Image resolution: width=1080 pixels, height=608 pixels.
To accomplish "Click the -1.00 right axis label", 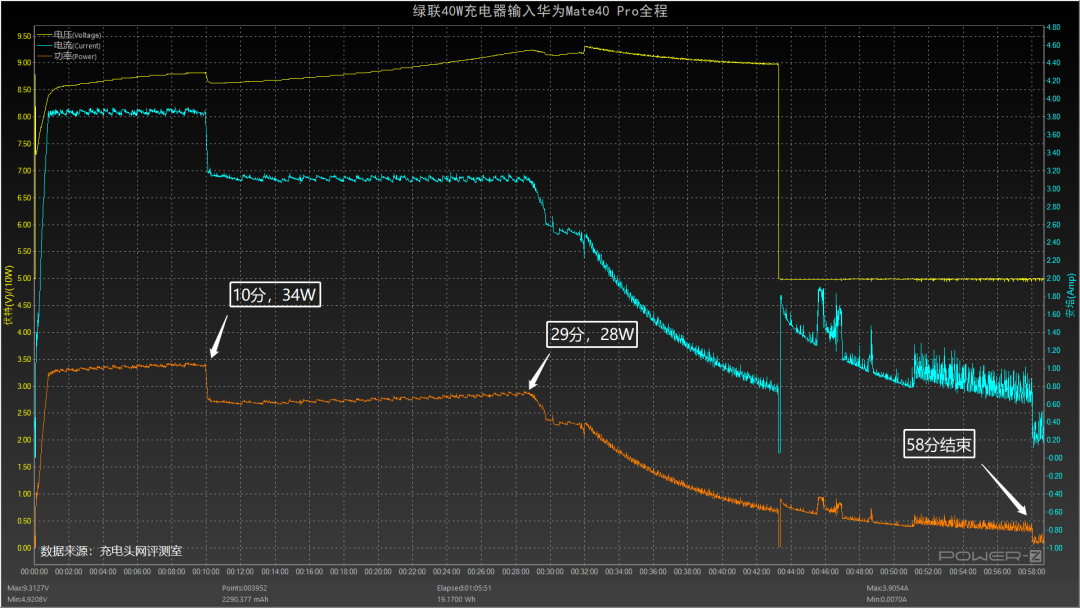I will click(x=1055, y=548).
